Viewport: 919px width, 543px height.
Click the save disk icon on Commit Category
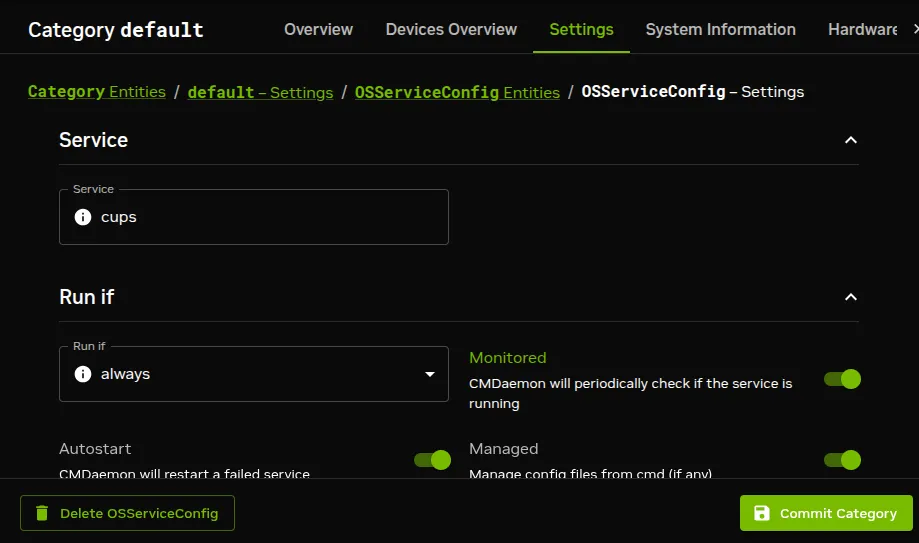(761, 513)
